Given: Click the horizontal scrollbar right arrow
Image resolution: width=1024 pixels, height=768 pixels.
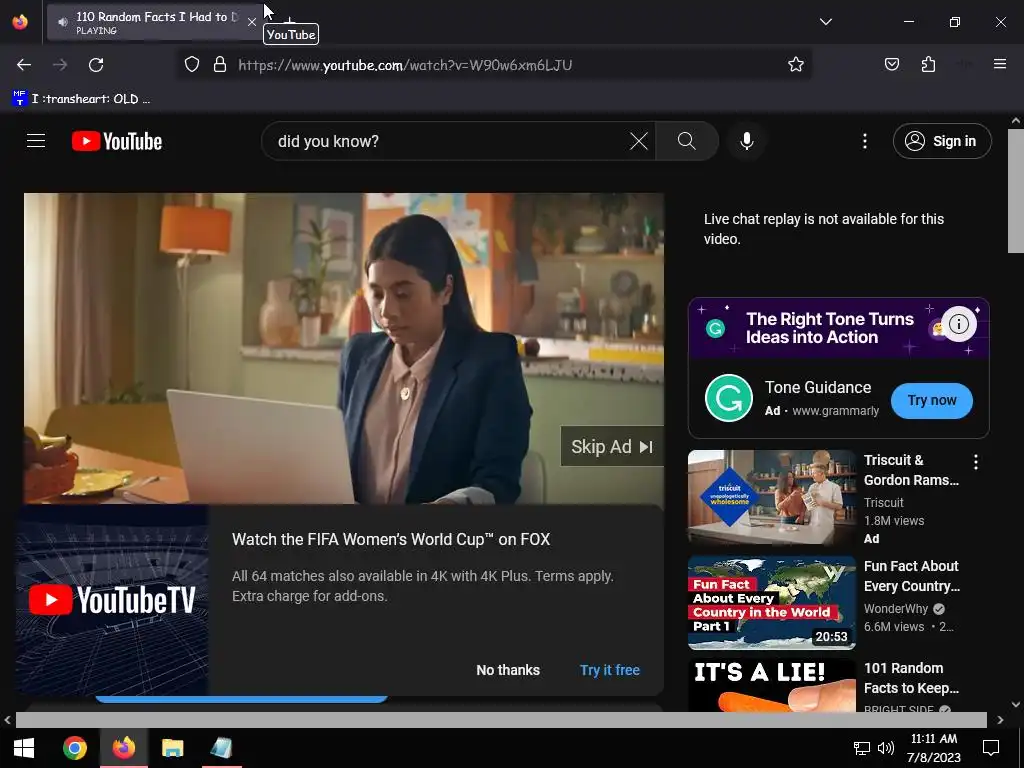Looking at the screenshot, I should [x=1000, y=720].
